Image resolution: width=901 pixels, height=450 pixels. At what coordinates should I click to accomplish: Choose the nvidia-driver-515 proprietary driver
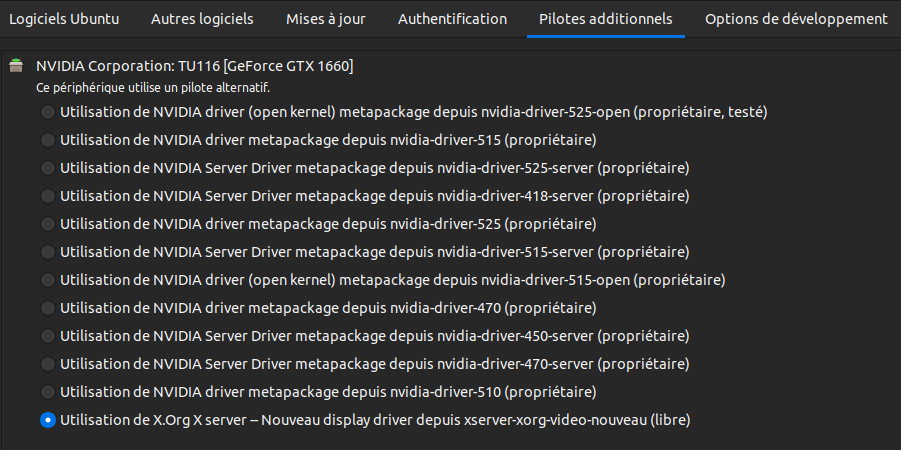(x=48, y=141)
